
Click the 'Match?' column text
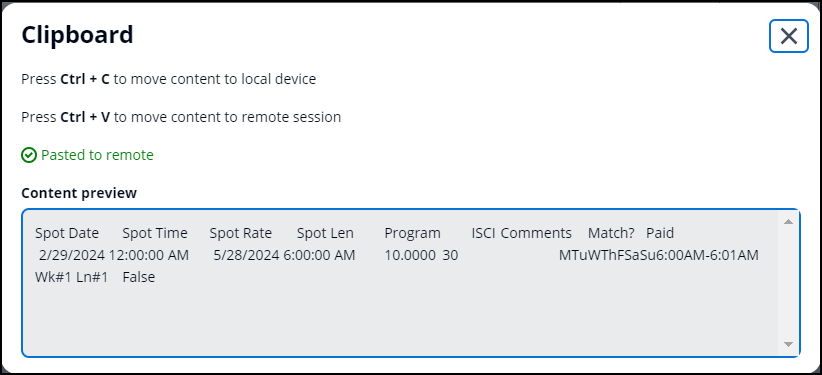coord(611,233)
